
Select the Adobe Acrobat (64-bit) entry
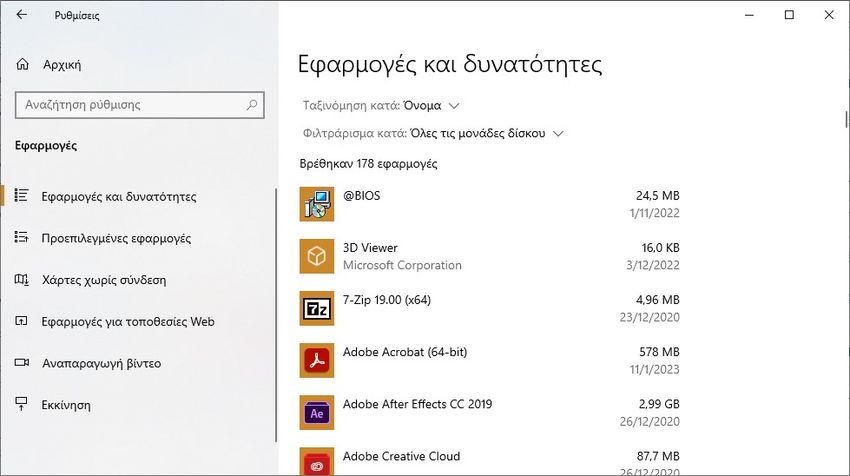(x=405, y=352)
